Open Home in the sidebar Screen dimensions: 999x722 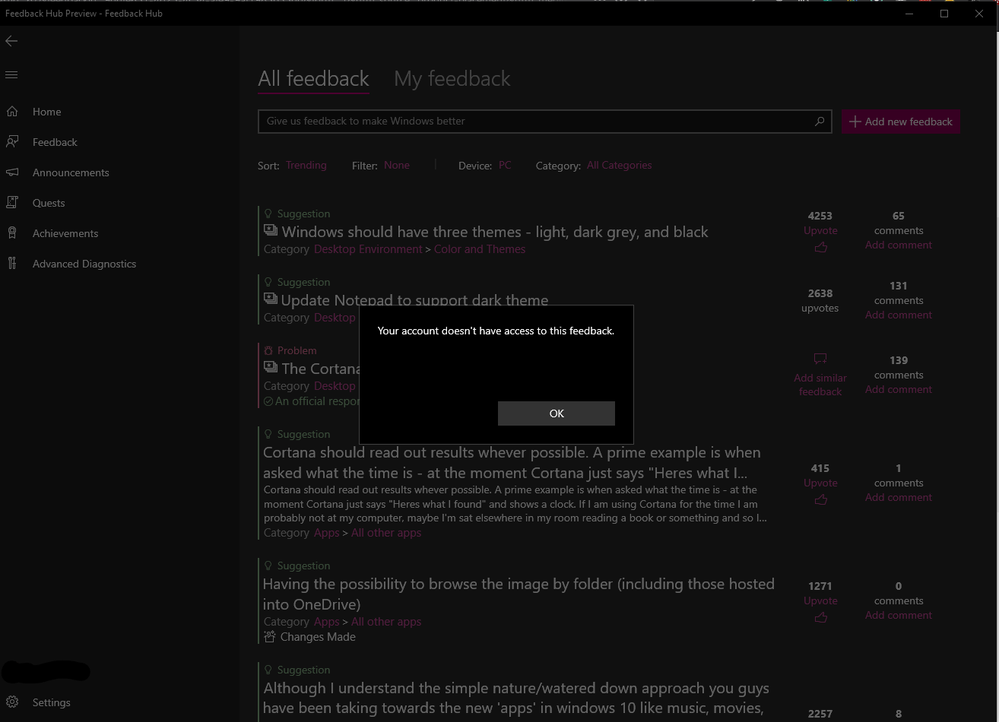pos(47,112)
